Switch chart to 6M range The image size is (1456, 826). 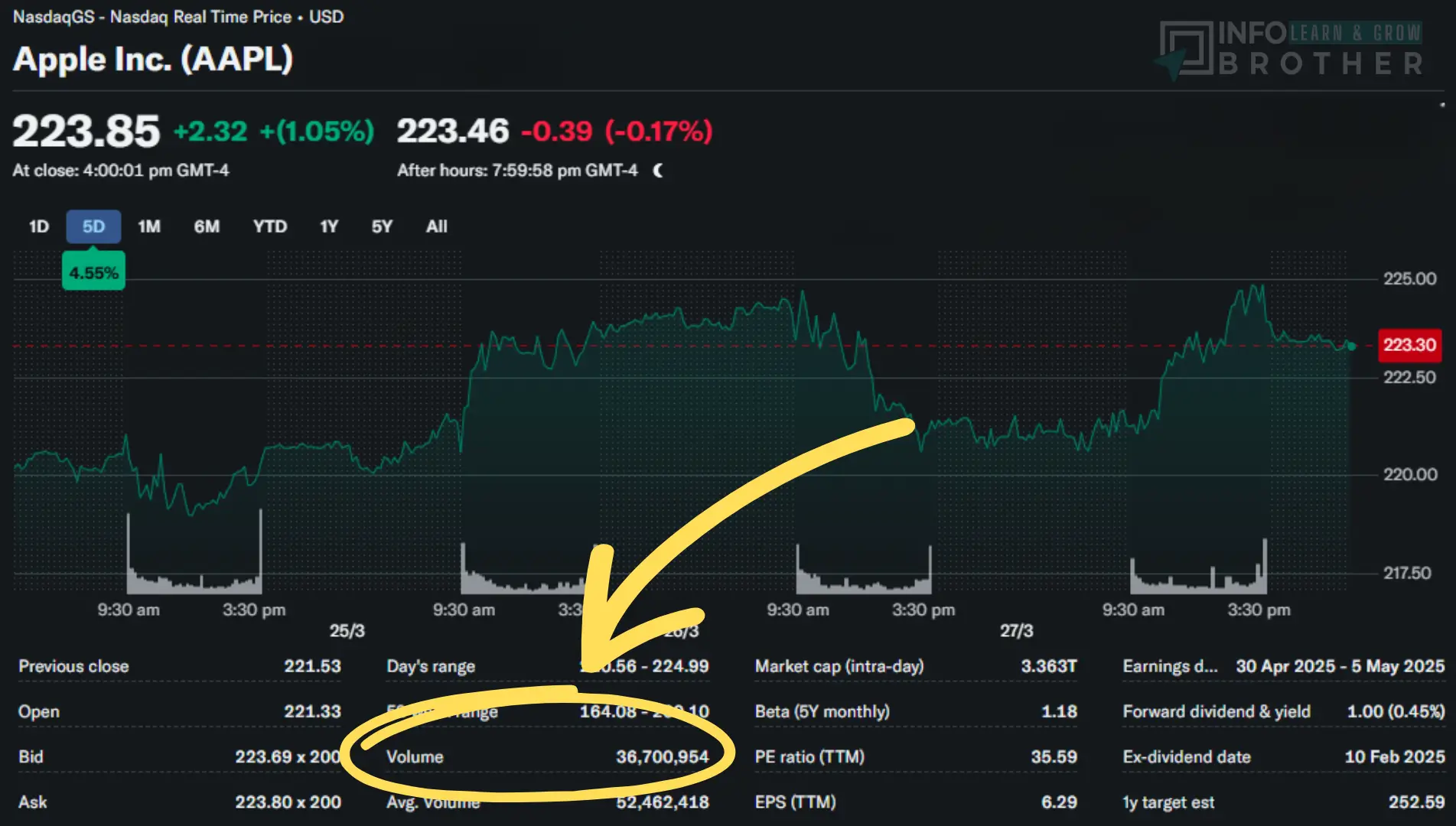[207, 226]
